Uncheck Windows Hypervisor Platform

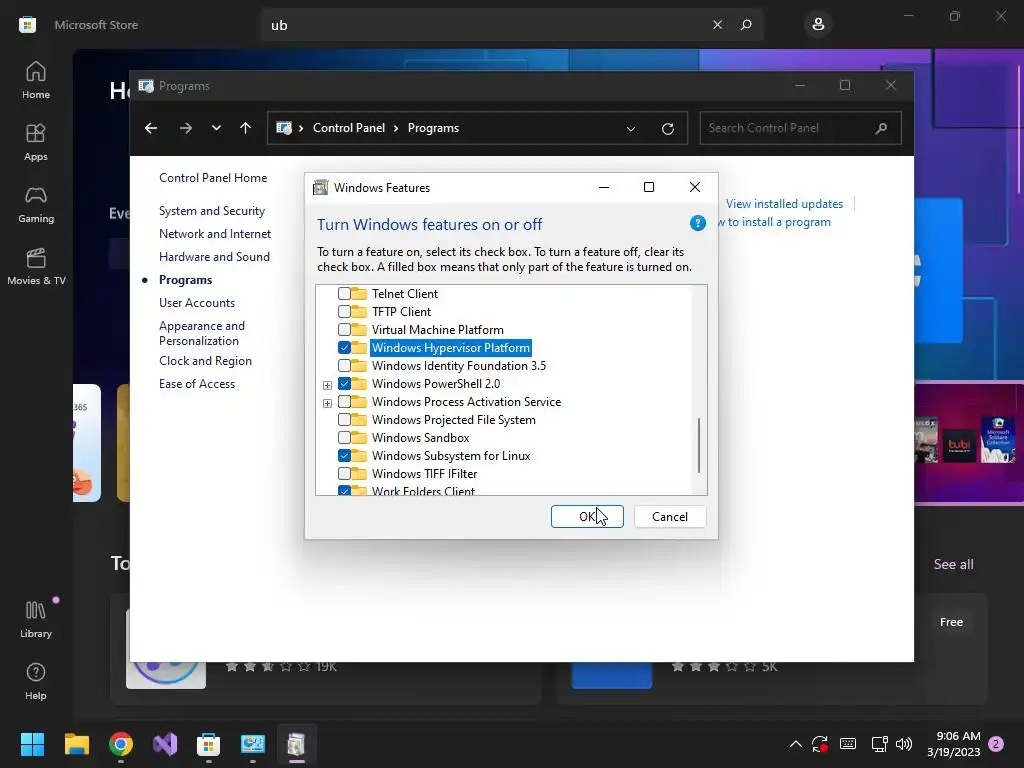(x=344, y=347)
